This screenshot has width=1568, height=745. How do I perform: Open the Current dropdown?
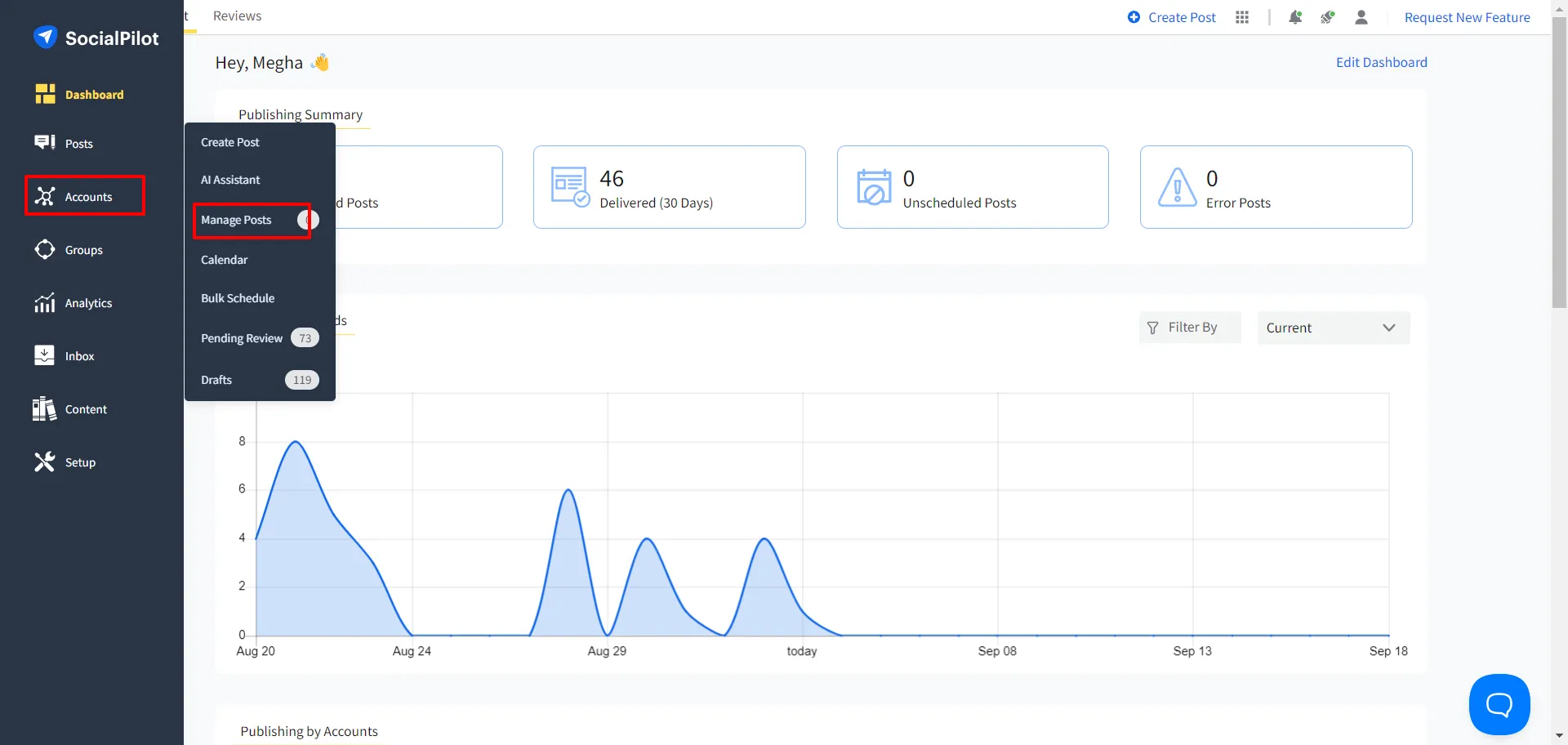pyautogui.click(x=1333, y=327)
